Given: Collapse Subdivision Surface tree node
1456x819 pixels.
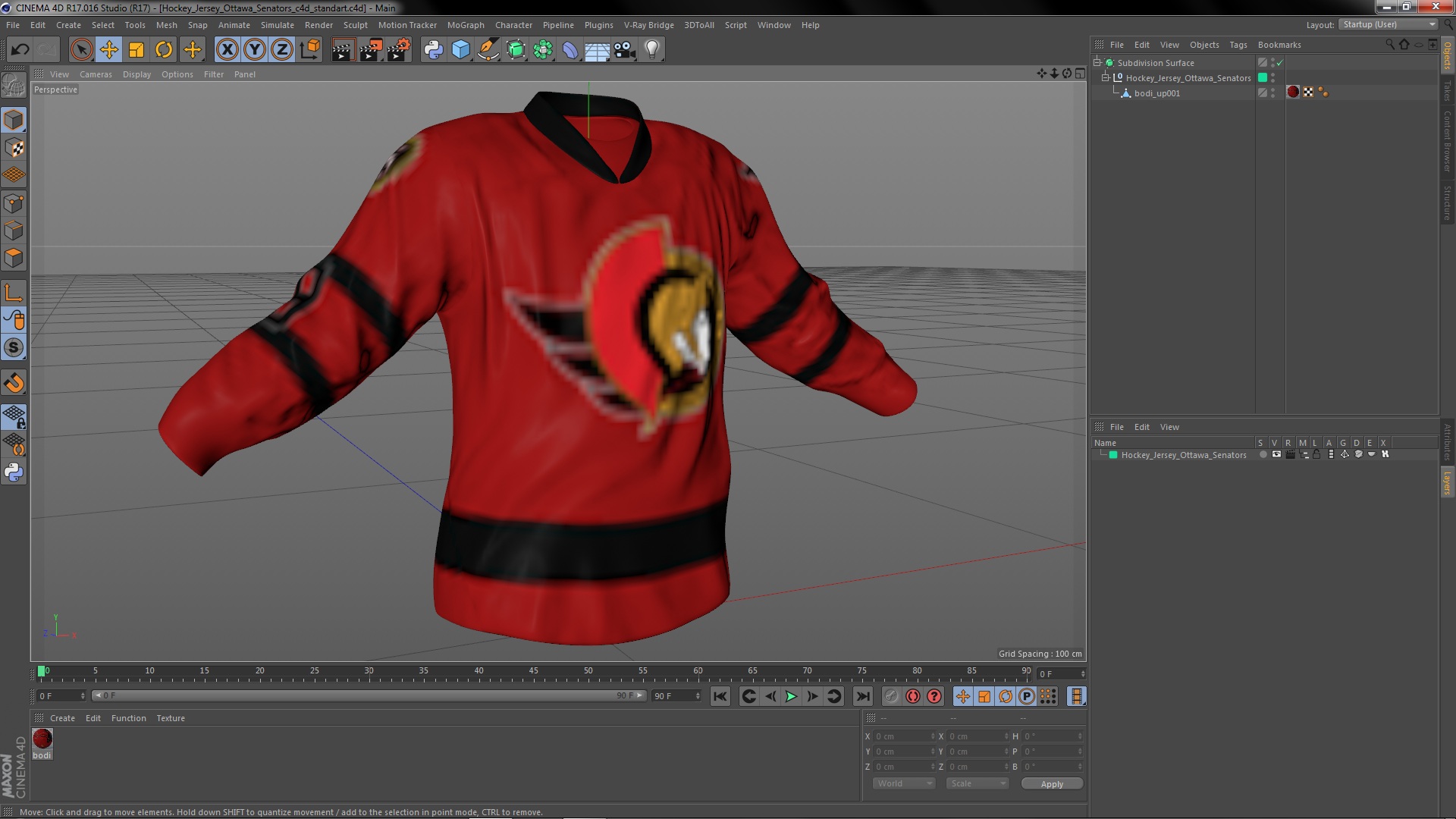Looking at the screenshot, I should [x=1097, y=63].
